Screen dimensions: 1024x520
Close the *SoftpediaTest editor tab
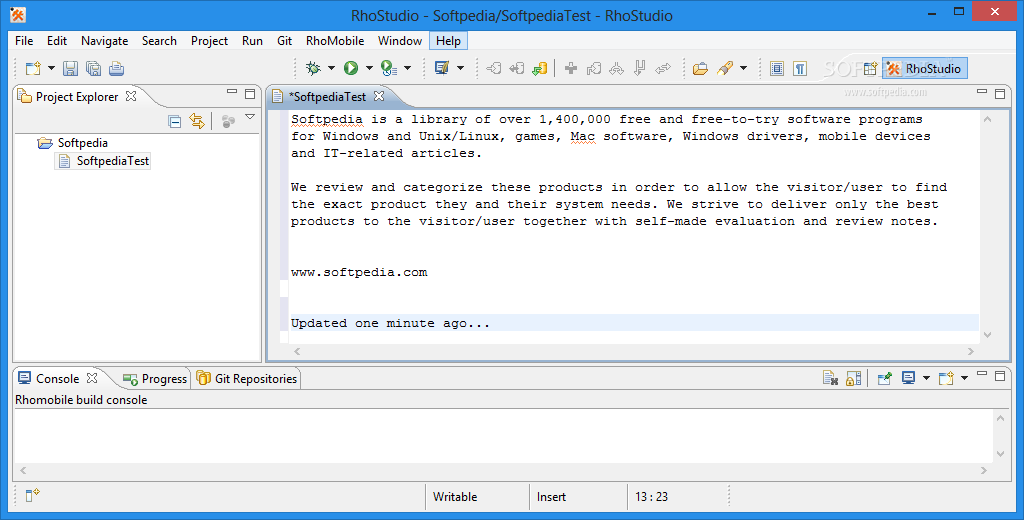pos(379,96)
